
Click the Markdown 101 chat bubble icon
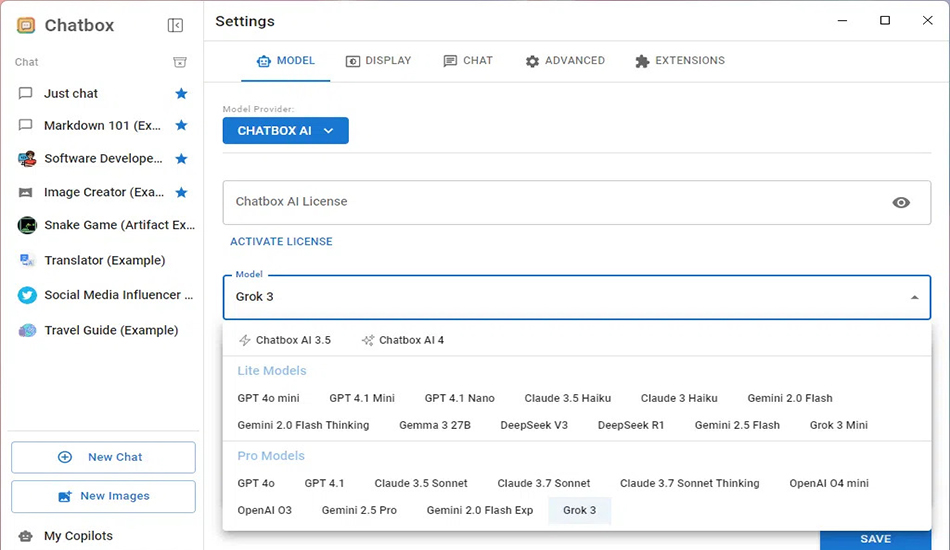click(x=25, y=125)
